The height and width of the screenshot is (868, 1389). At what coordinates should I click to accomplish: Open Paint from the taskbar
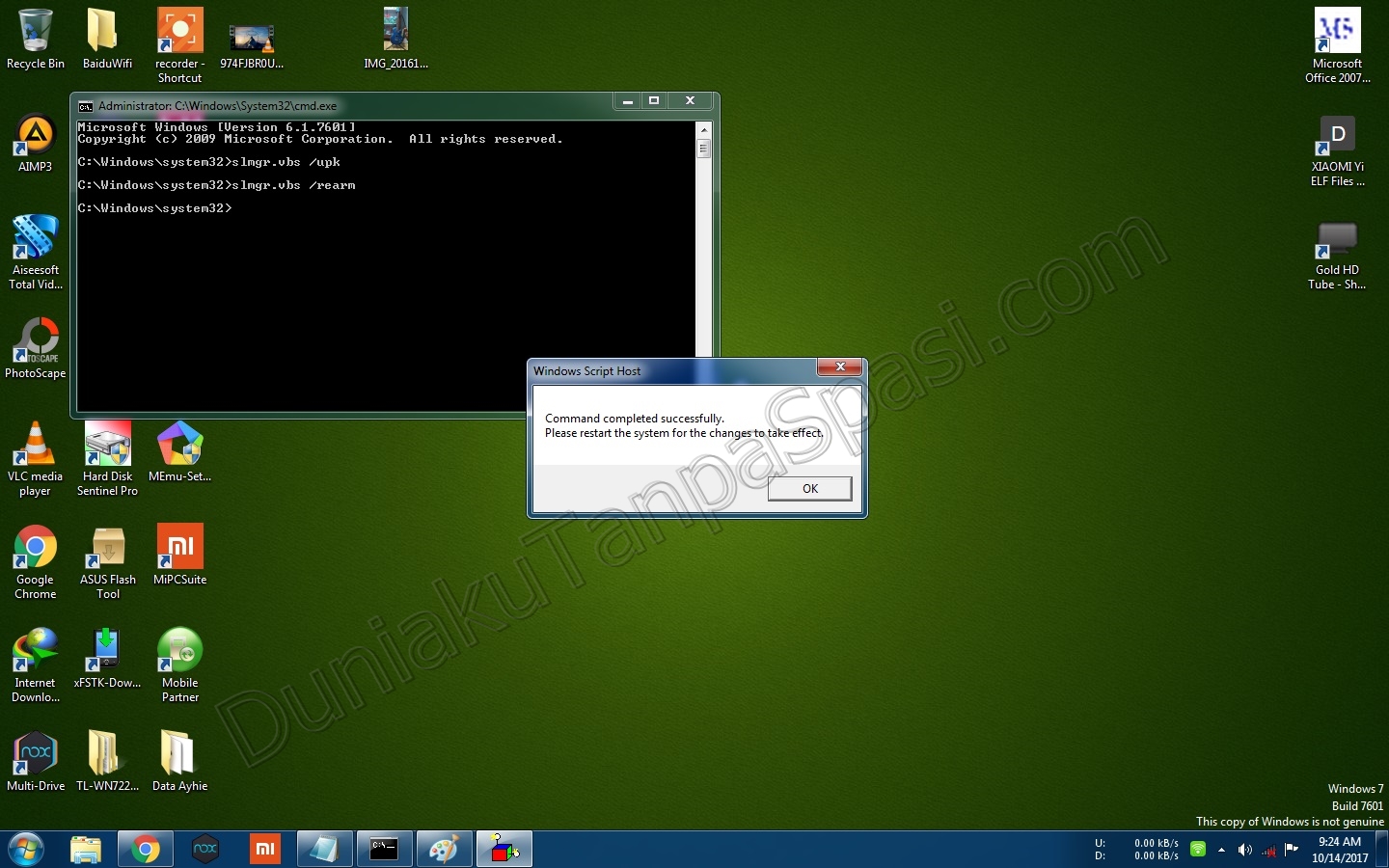(x=444, y=850)
